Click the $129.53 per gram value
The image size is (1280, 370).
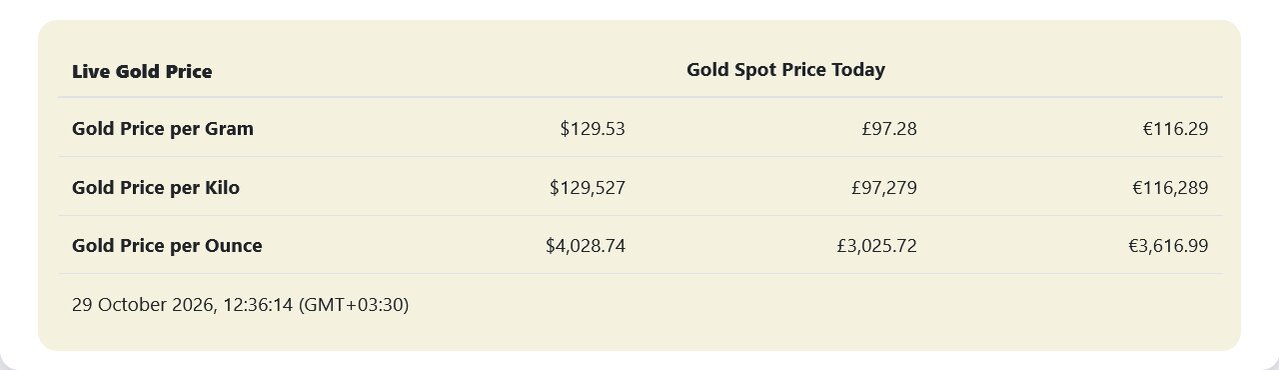(593, 129)
